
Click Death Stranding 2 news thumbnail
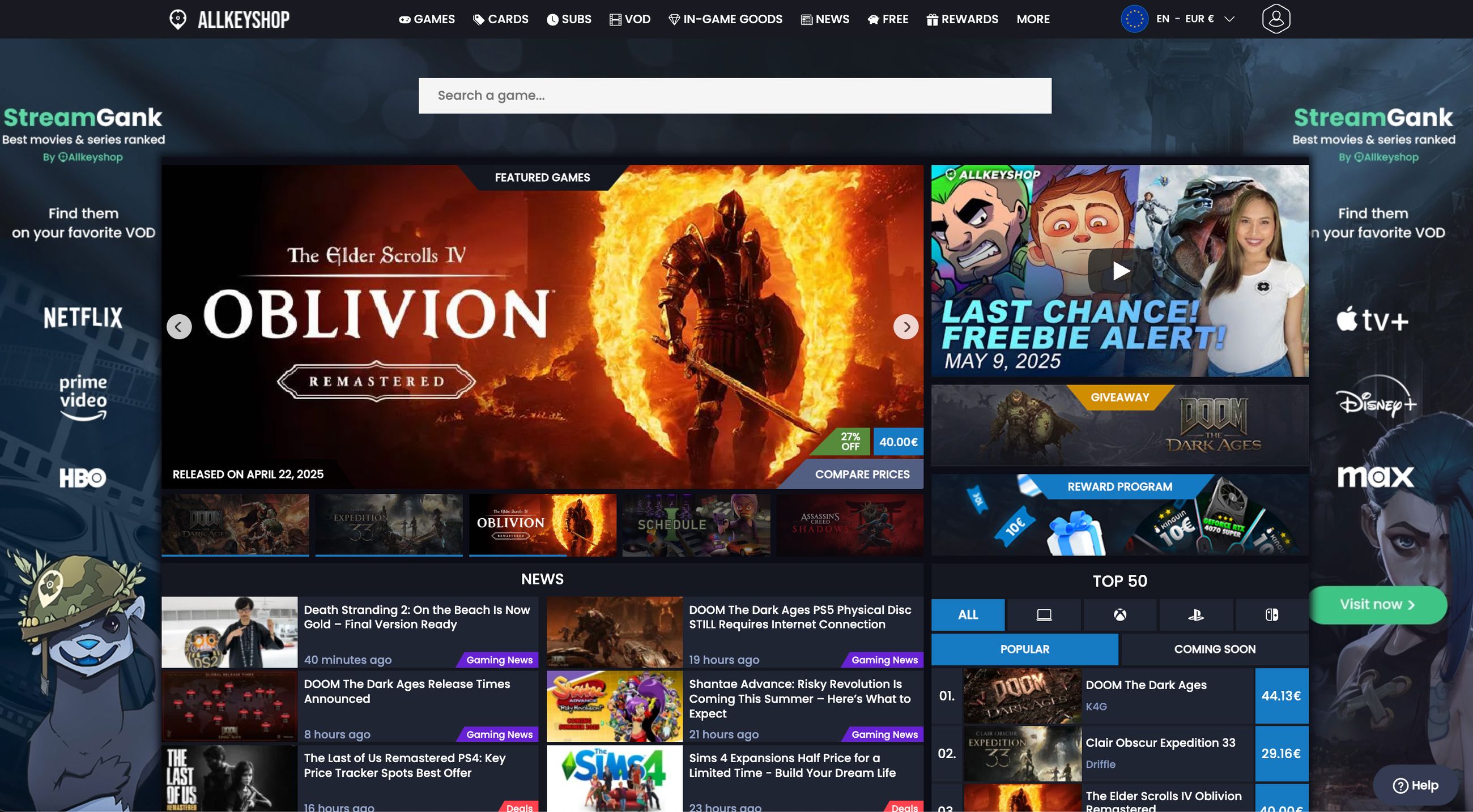pos(229,632)
